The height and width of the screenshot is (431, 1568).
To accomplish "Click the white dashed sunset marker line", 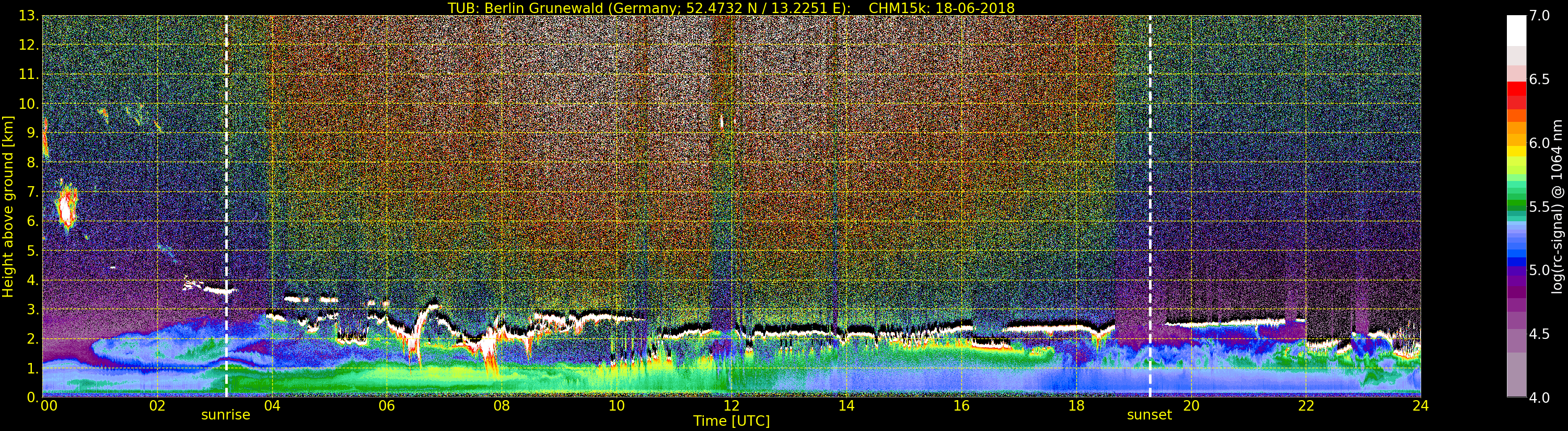I will click(x=1150, y=206).
